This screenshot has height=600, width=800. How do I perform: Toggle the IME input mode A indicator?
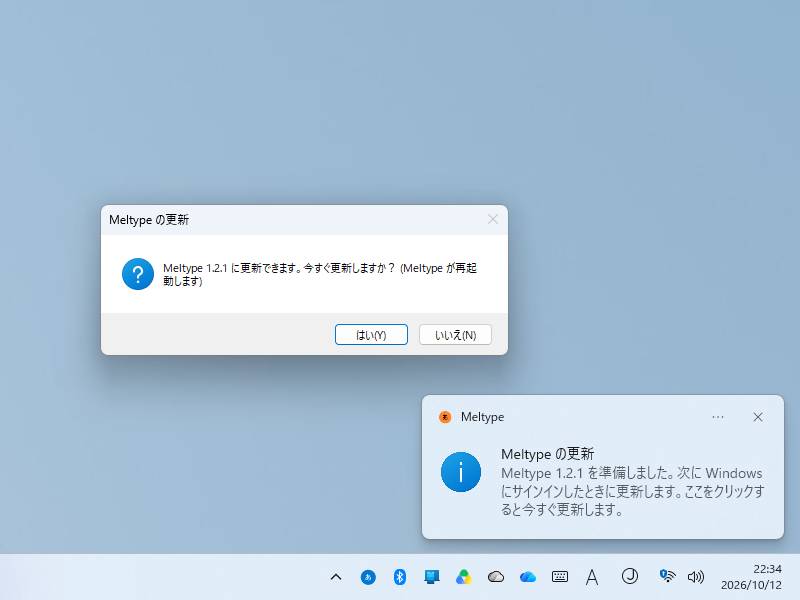(x=592, y=577)
